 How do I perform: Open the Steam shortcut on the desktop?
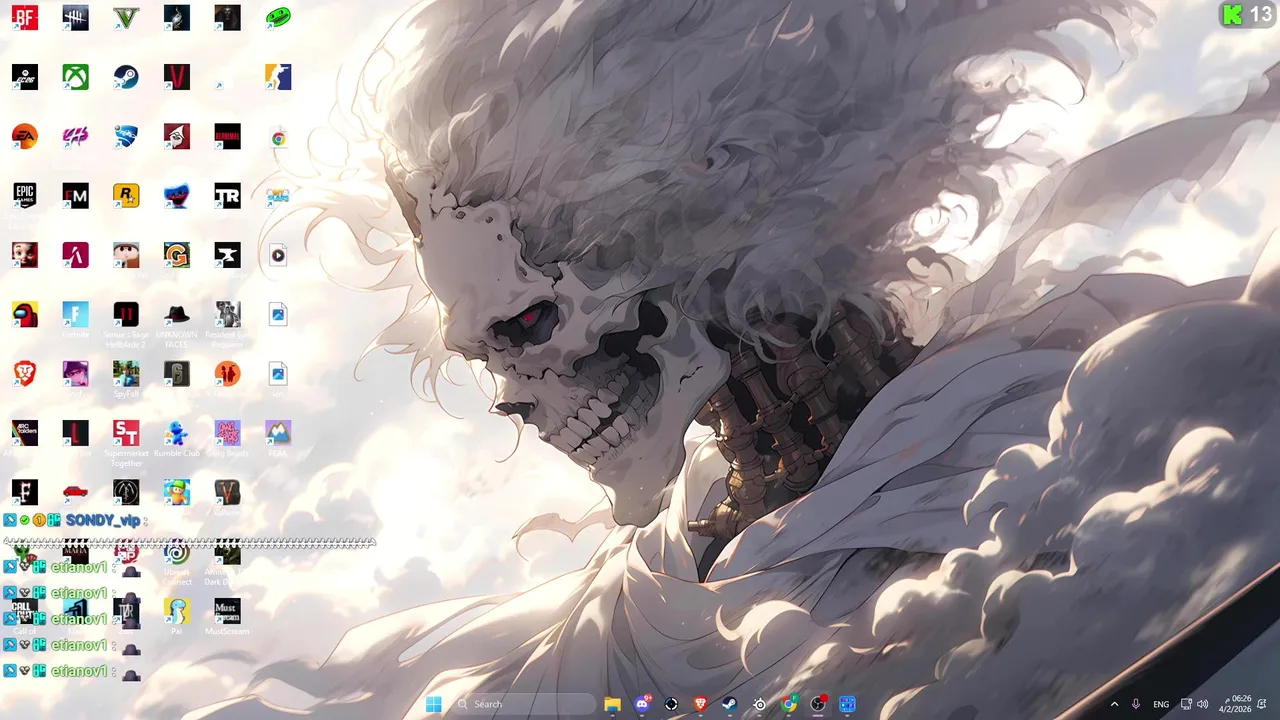pyautogui.click(x=126, y=77)
